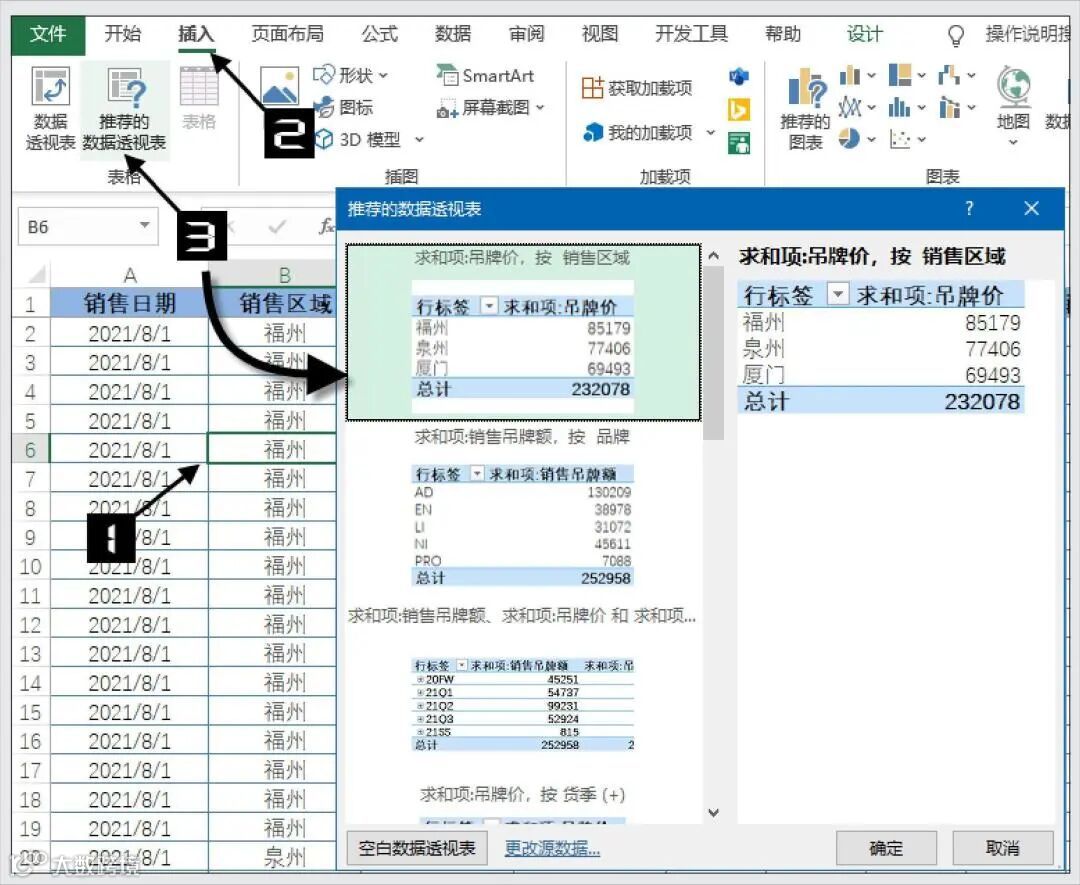This screenshot has width=1080, height=885.
Task: Click the Tell me lightbulb icon
Action: tap(956, 34)
